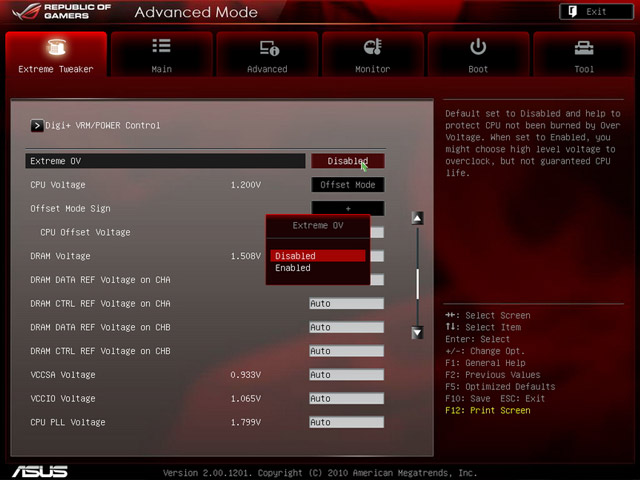Click the 0.933V VCCSA reading
Image resolution: width=640 pixels, height=480 pixels.
pos(246,374)
